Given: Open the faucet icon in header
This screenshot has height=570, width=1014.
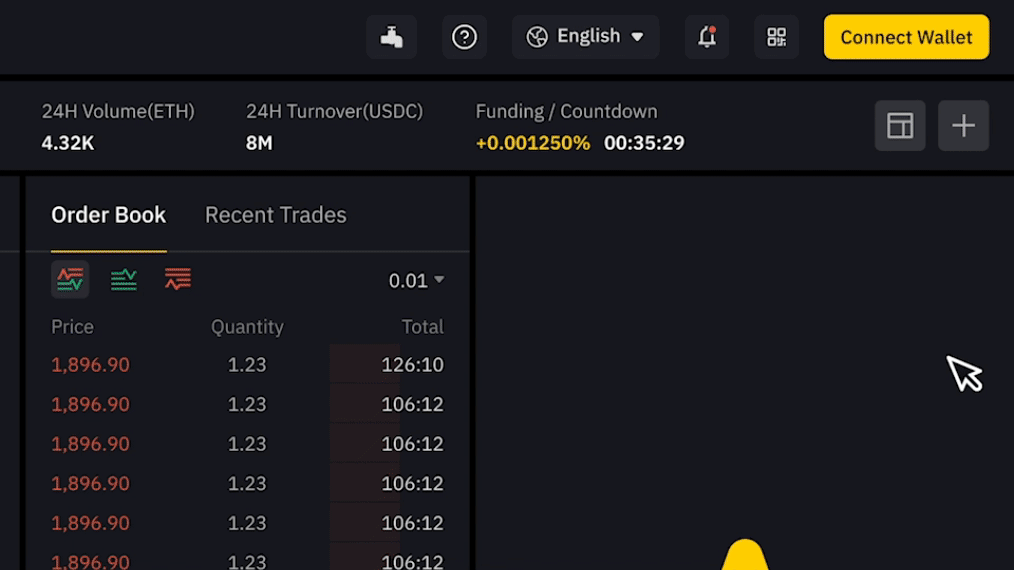Looking at the screenshot, I should (x=391, y=37).
